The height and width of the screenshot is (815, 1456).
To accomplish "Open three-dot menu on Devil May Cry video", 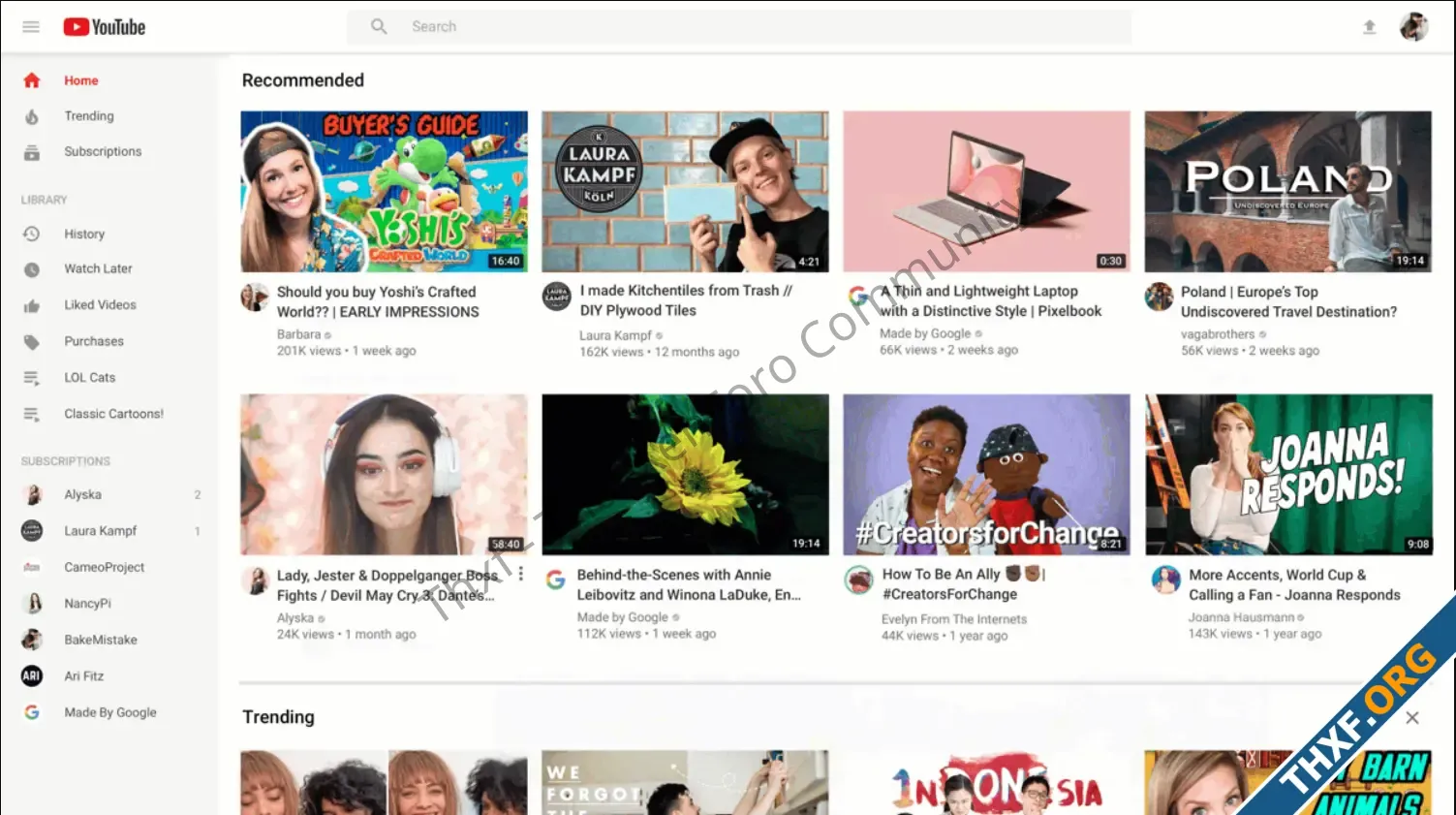I will pos(521,574).
